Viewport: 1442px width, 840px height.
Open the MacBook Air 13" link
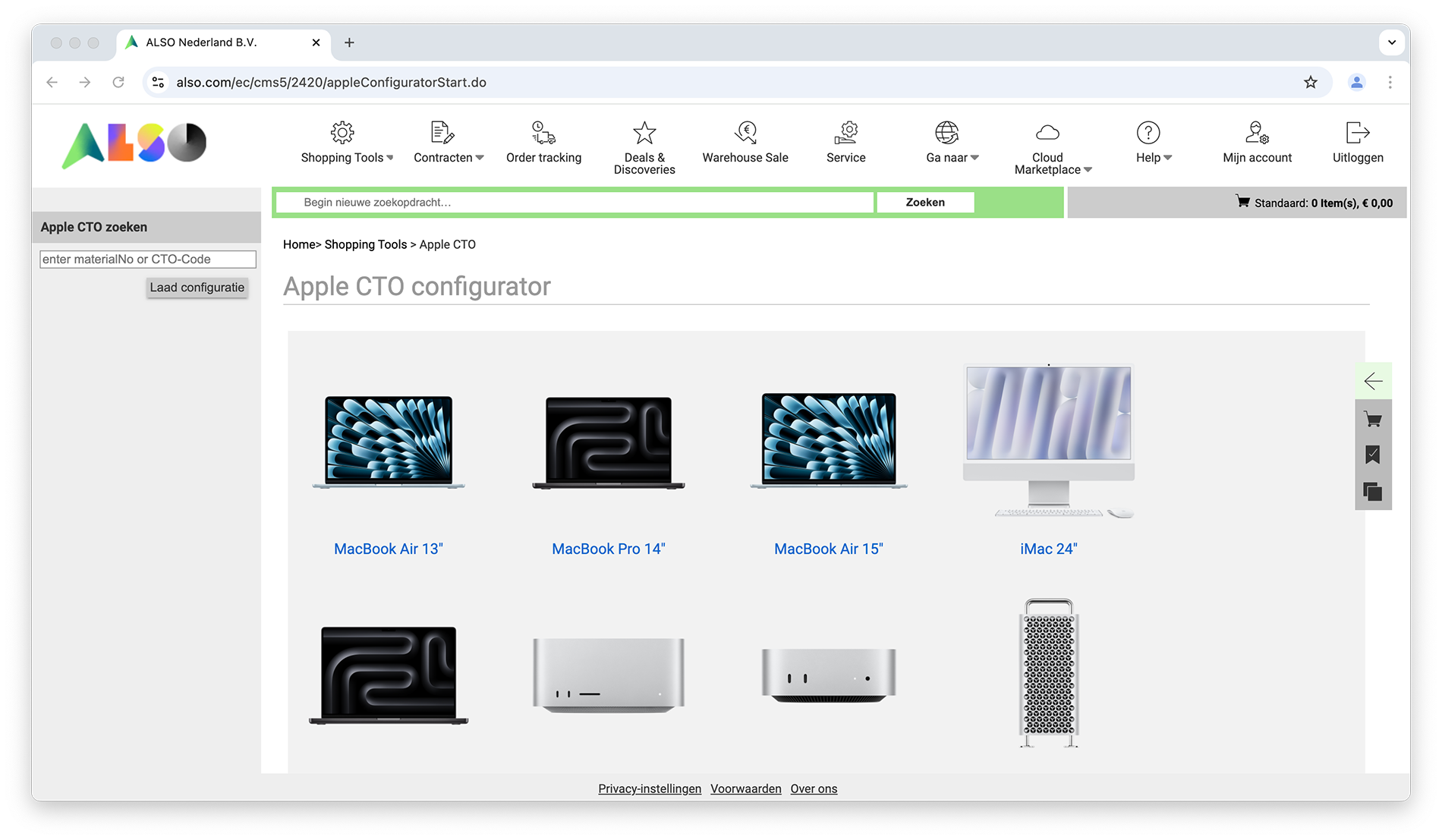[x=389, y=549]
